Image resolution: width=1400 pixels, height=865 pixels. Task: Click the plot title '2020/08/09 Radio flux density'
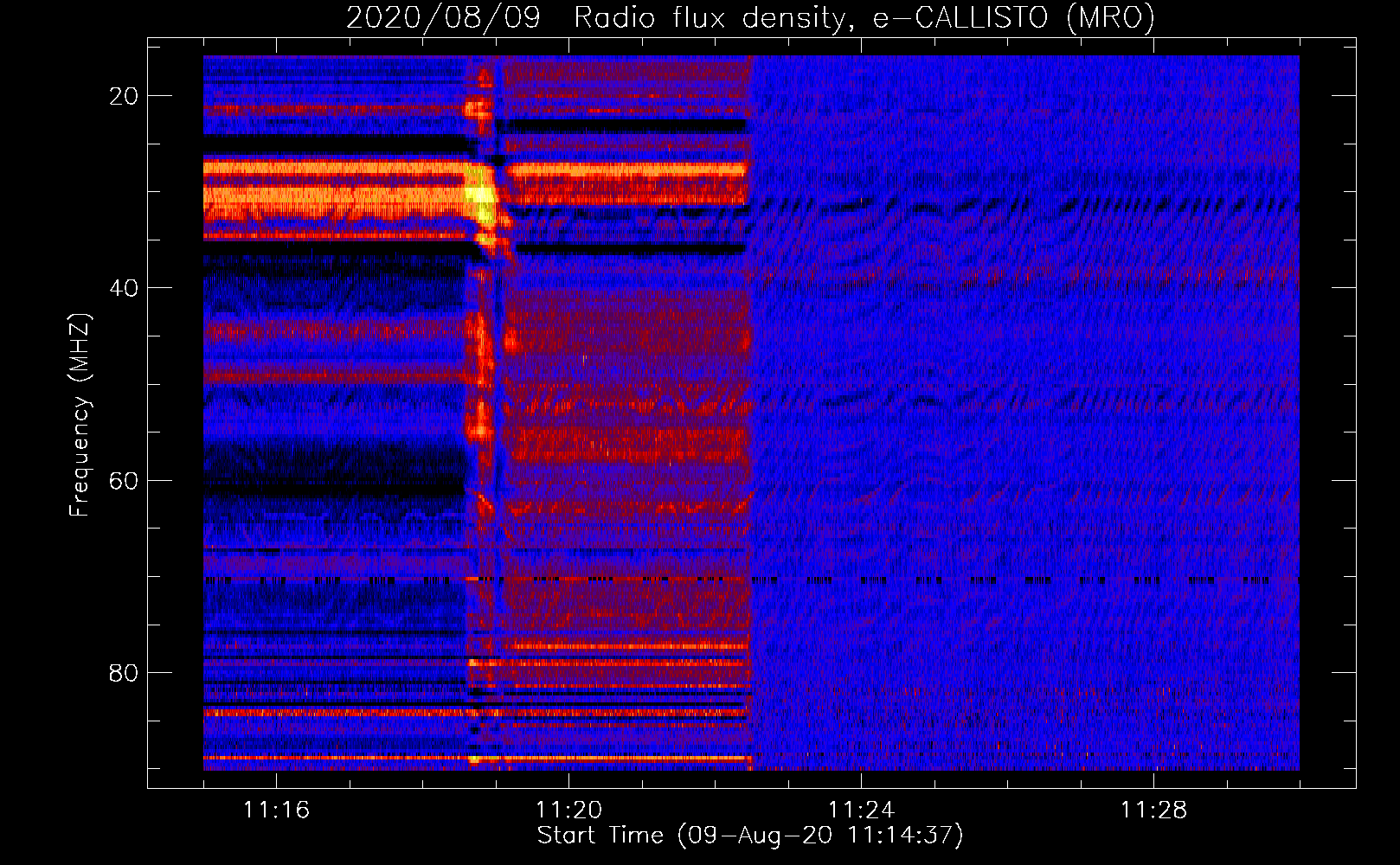pos(750,17)
